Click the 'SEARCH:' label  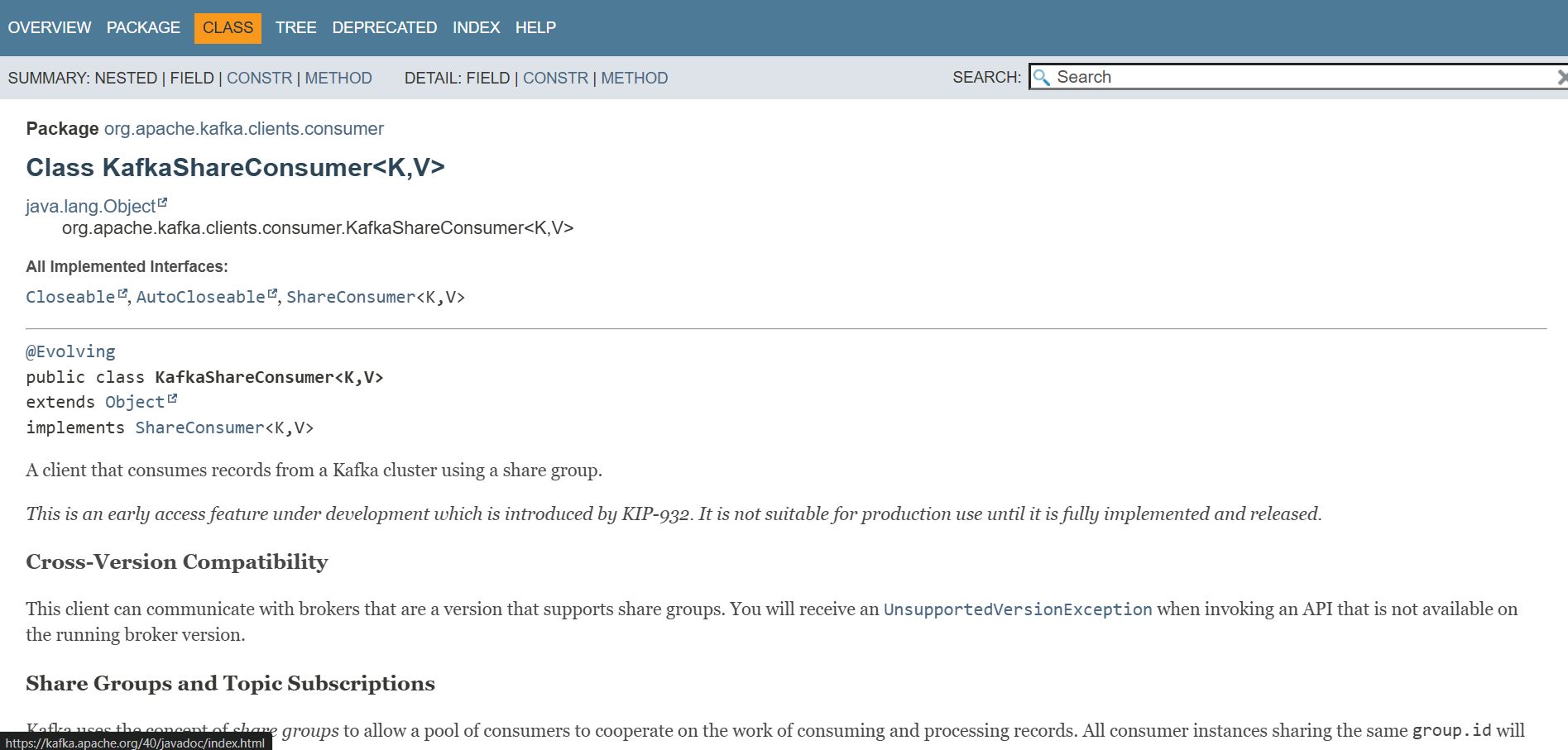tap(986, 77)
